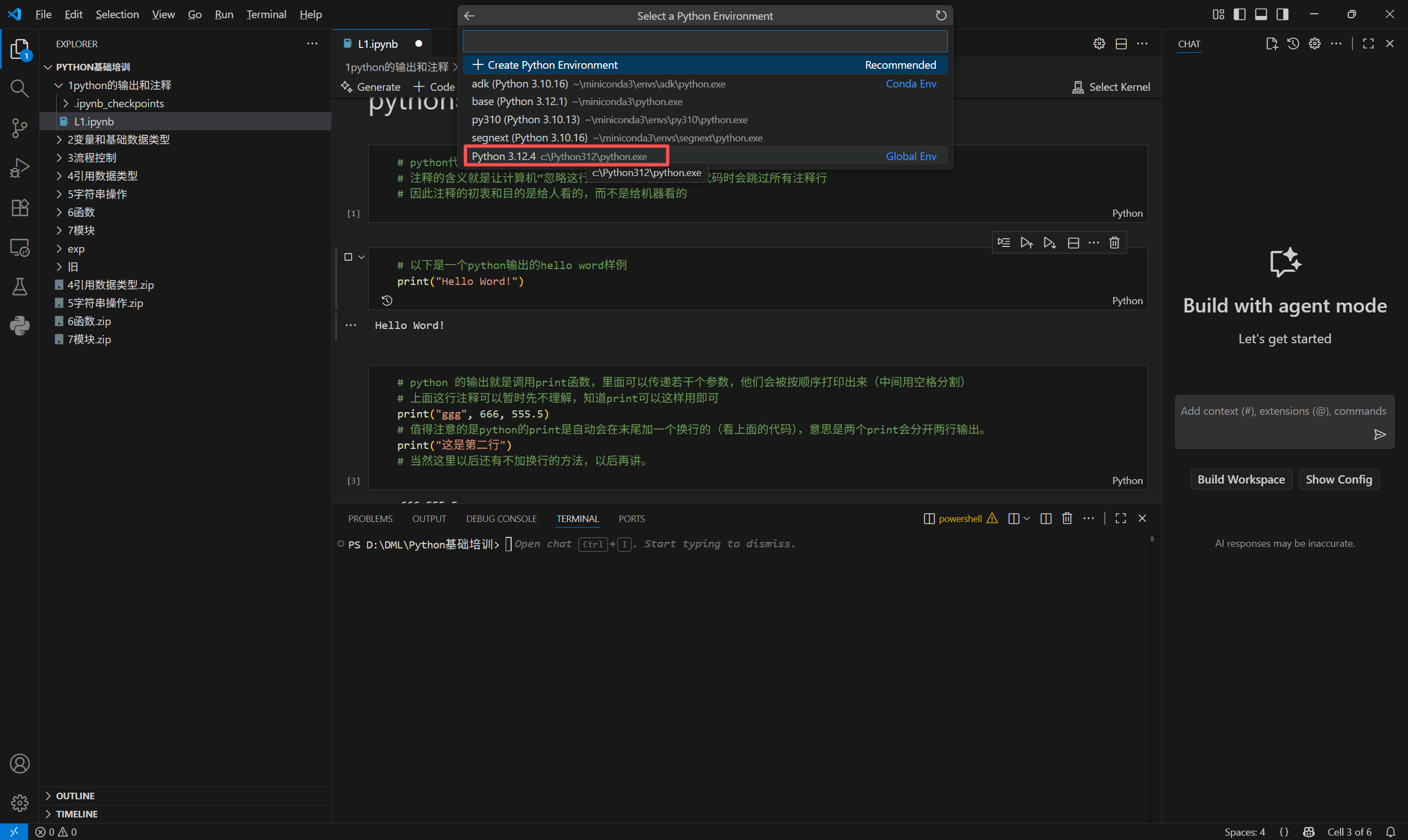Open the Terminal menu
Image resolution: width=1408 pixels, height=840 pixels.
(x=266, y=14)
